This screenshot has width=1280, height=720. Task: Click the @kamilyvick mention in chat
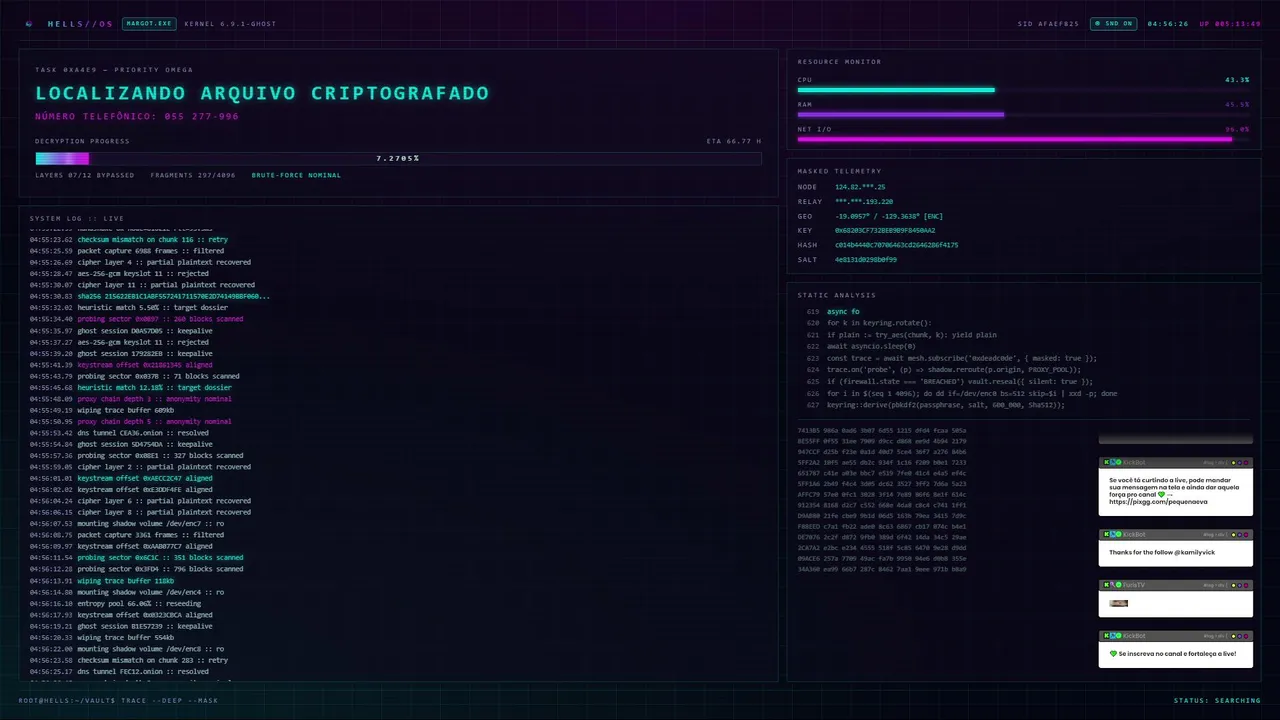(x=1195, y=552)
